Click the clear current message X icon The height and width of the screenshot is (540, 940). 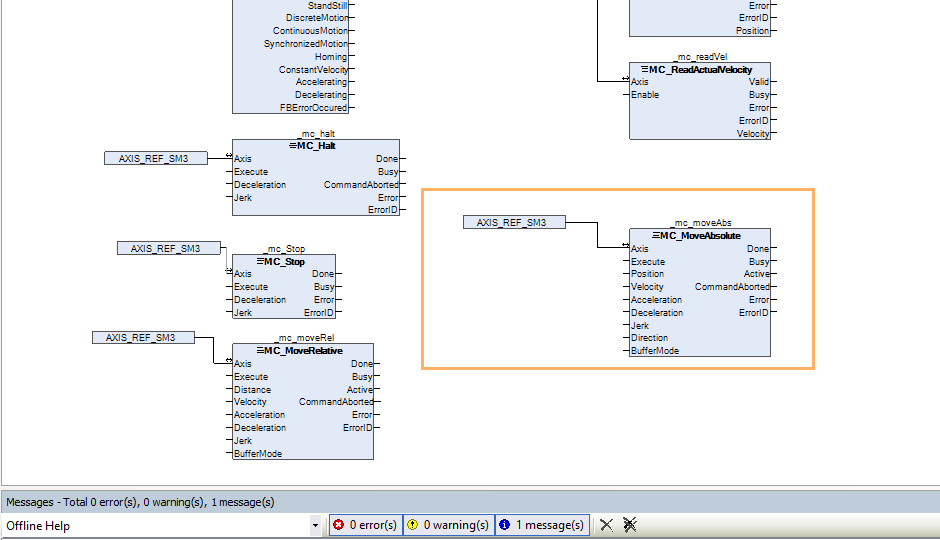(606, 525)
